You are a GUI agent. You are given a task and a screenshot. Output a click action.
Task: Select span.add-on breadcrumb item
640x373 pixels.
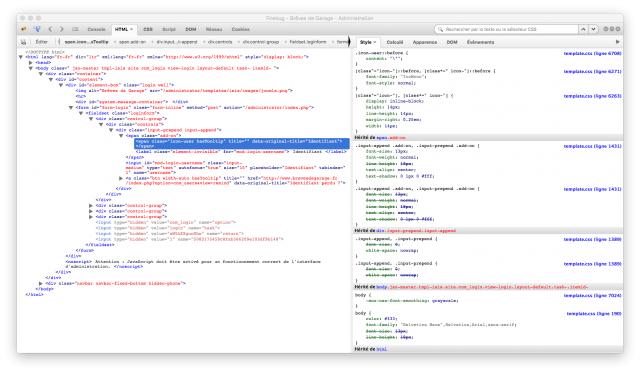(x=132, y=42)
